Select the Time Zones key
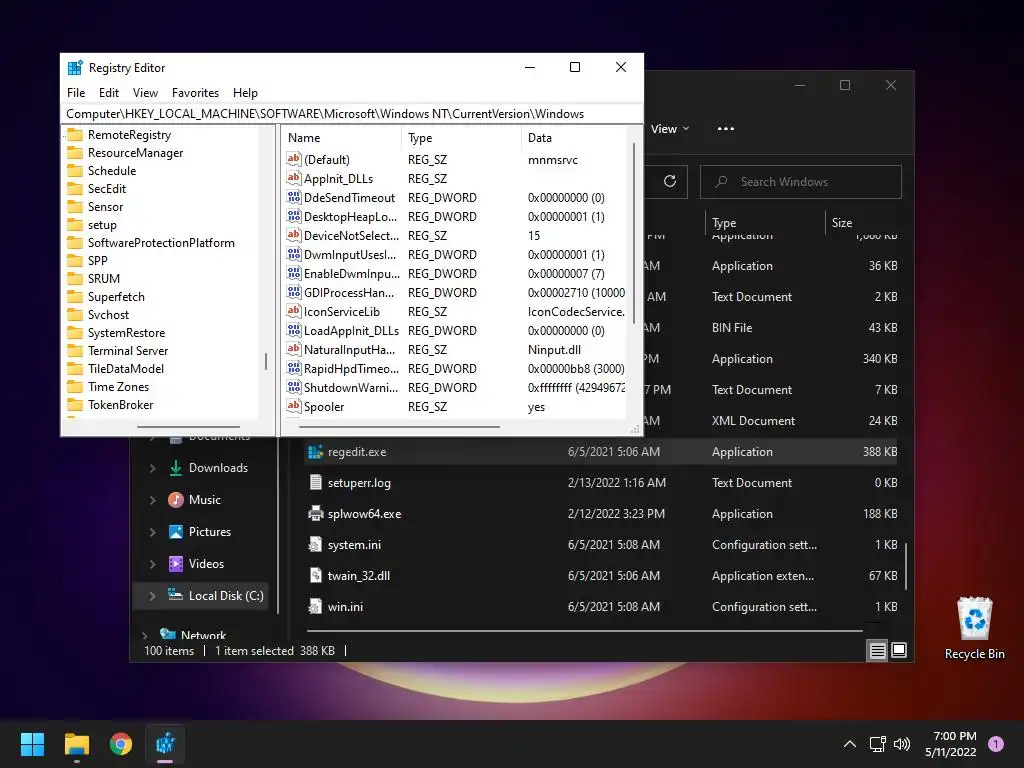Screen dimensions: 1024x768 118,387
